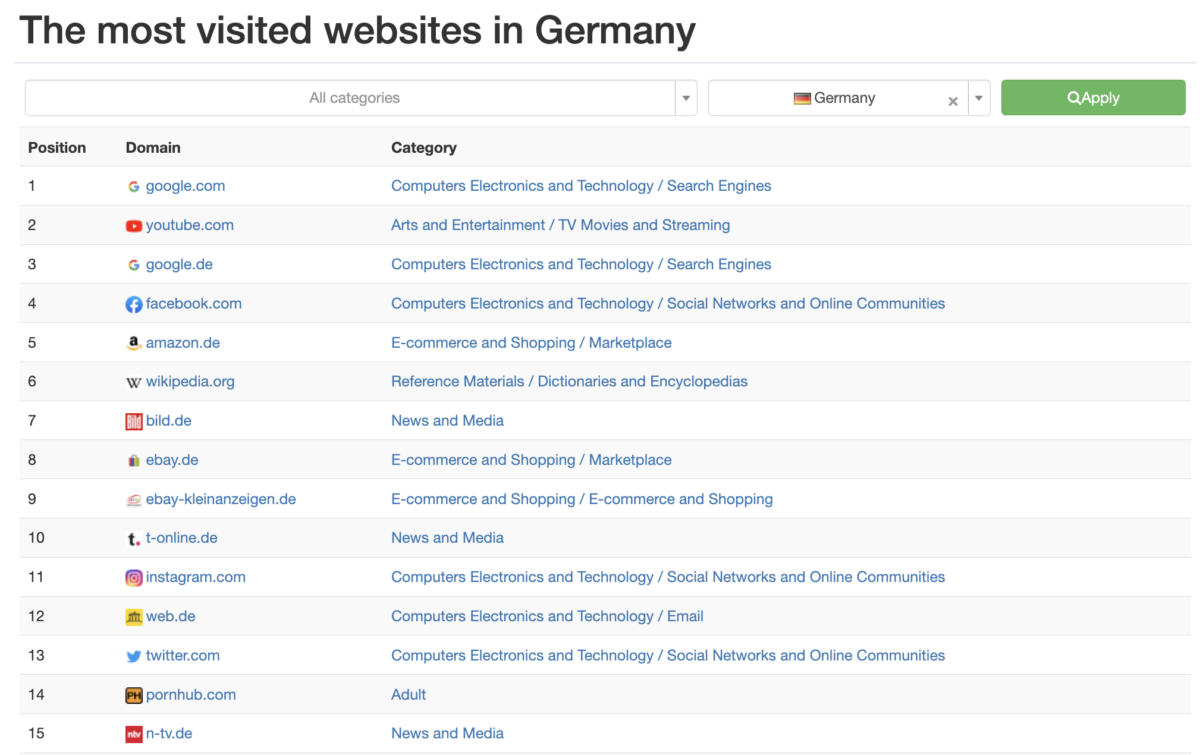
Task: Apply the filters with the green Apply button
Action: pyautogui.click(x=1093, y=98)
